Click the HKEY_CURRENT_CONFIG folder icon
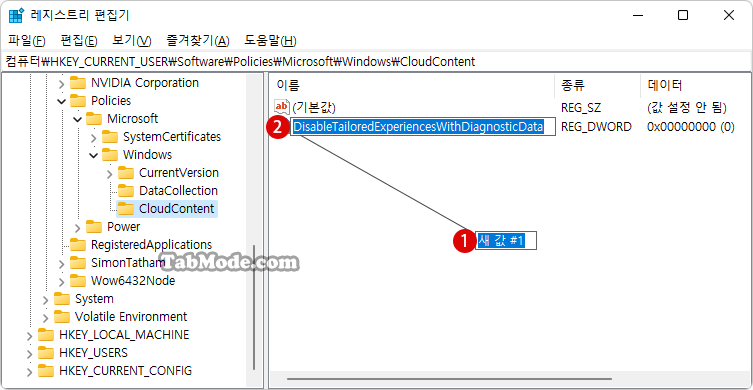Viewport: 753px width, 390px height. [46, 371]
